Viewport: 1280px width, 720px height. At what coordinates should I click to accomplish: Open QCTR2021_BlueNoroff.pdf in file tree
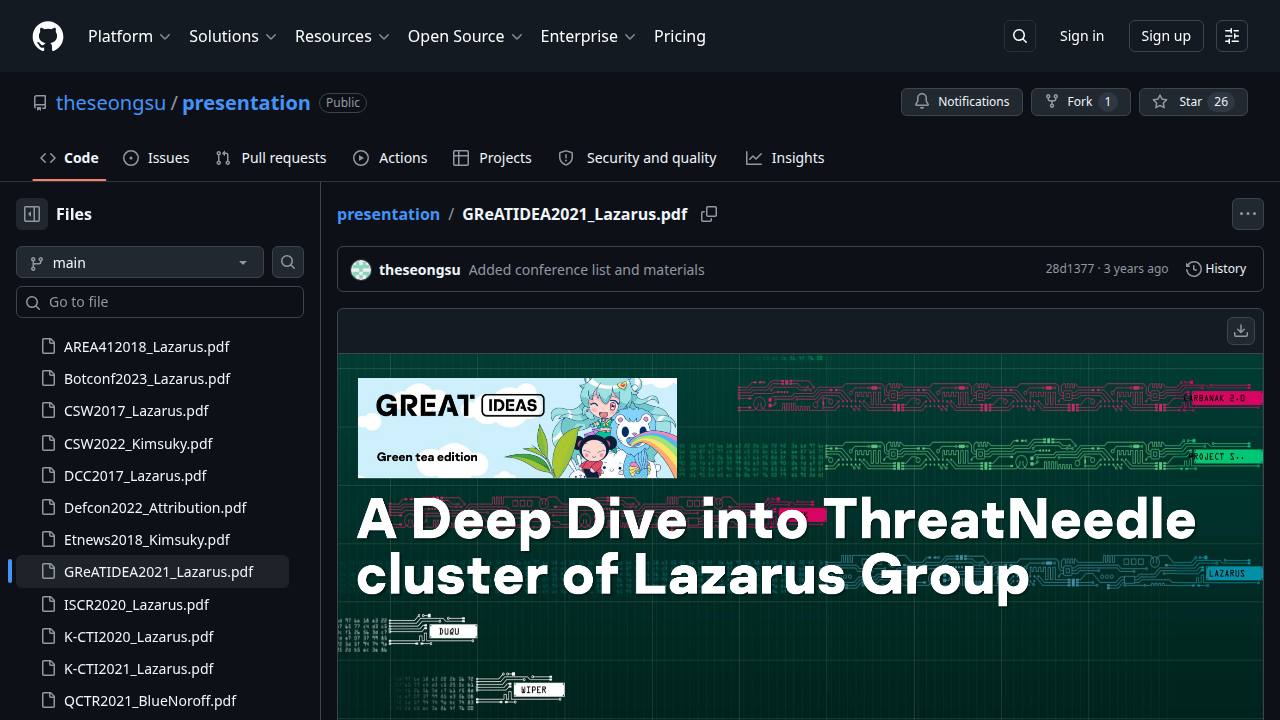150,700
